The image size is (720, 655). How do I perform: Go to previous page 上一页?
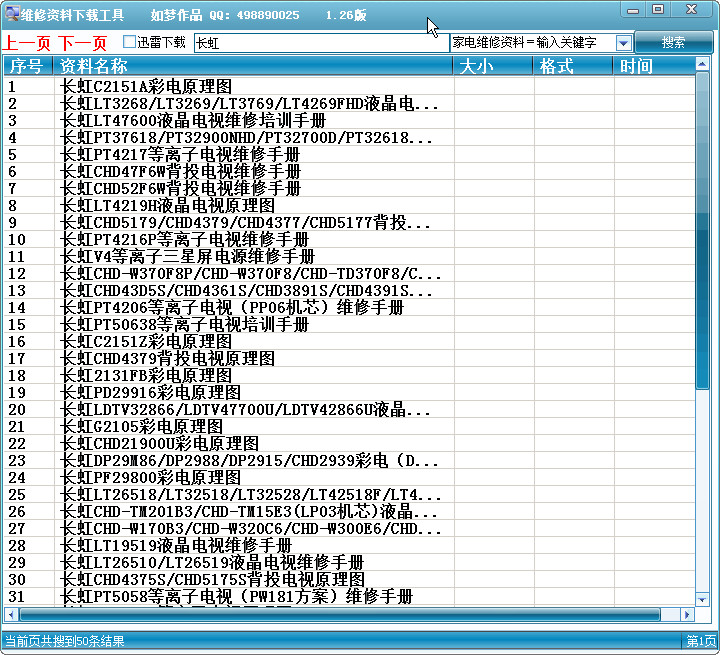27,43
